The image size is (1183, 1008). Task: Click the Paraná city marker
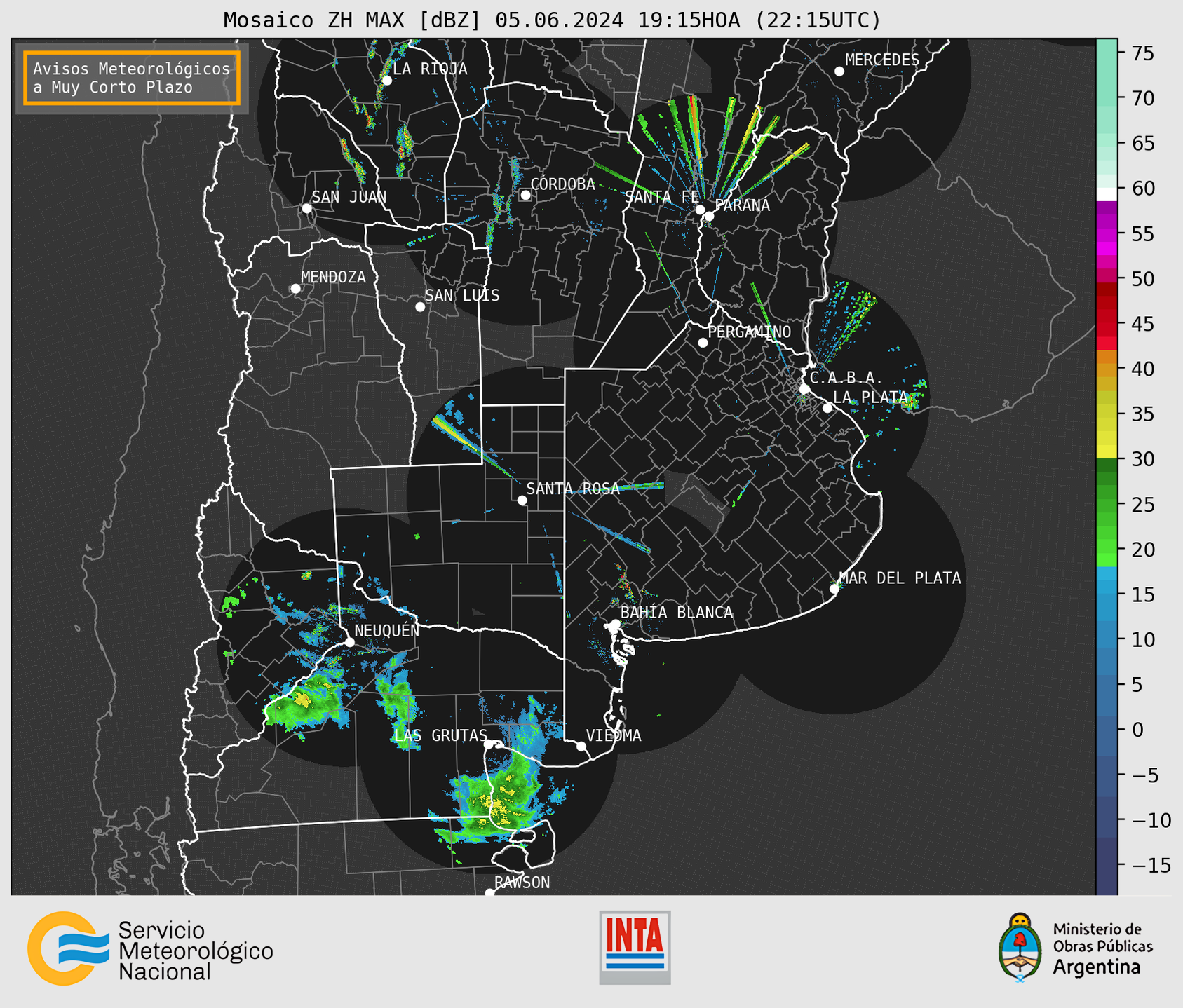tap(709, 216)
